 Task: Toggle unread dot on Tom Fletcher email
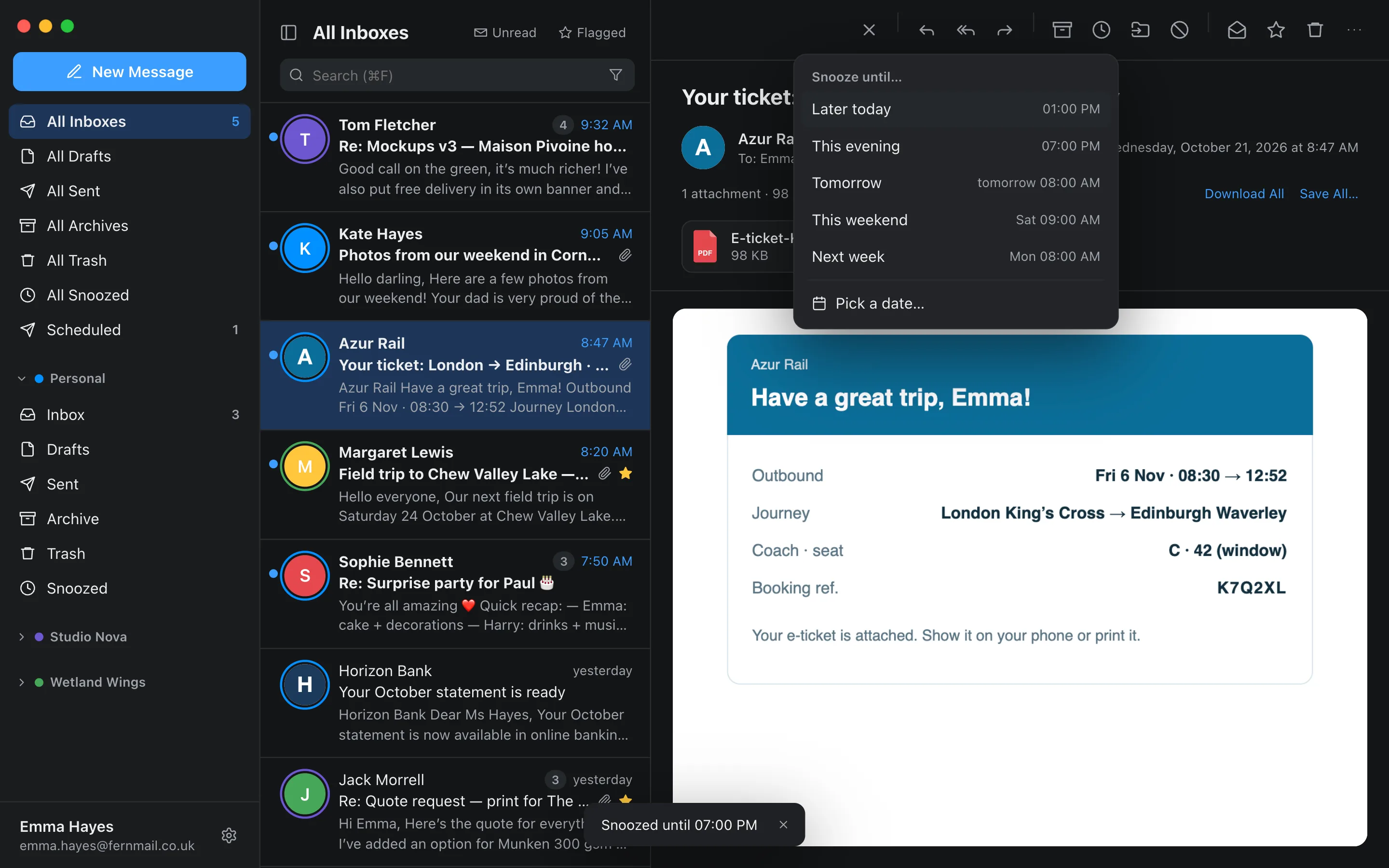coord(273,136)
